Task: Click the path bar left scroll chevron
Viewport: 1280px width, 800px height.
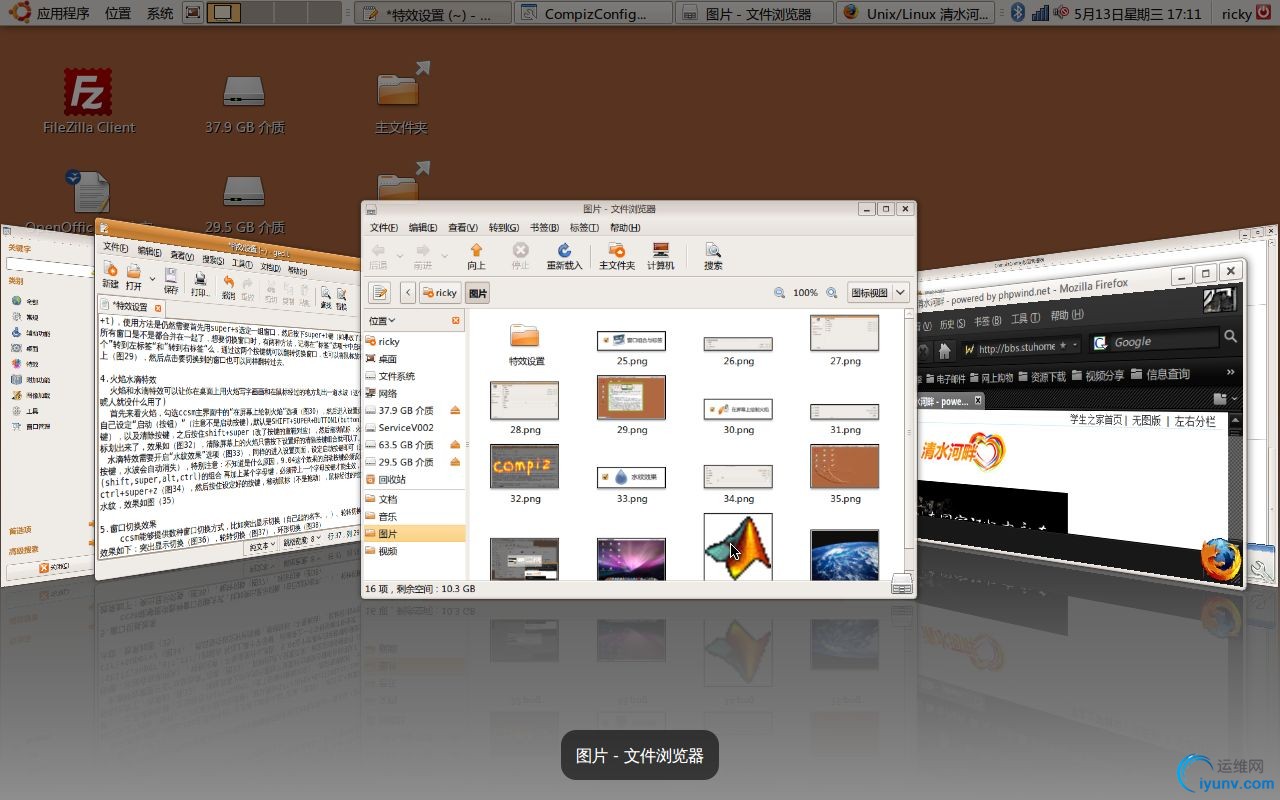Action: [x=408, y=292]
